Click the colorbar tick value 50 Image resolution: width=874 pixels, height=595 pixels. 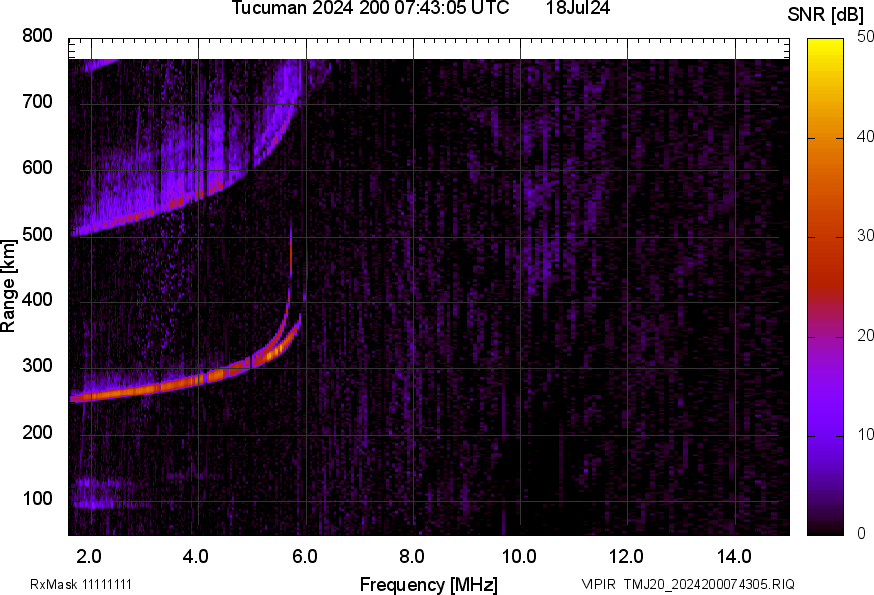(865, 37)
